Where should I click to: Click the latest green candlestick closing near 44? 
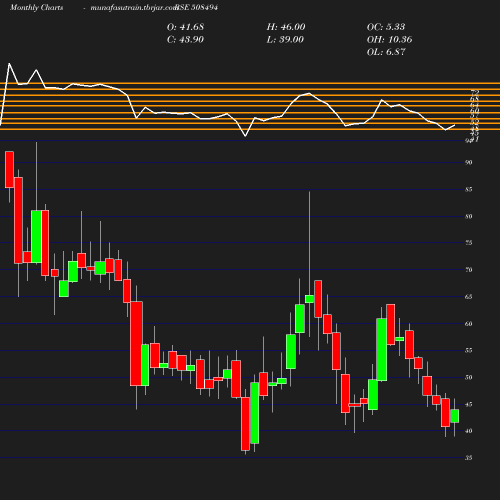pyautogui.click(x=455, y=416)
